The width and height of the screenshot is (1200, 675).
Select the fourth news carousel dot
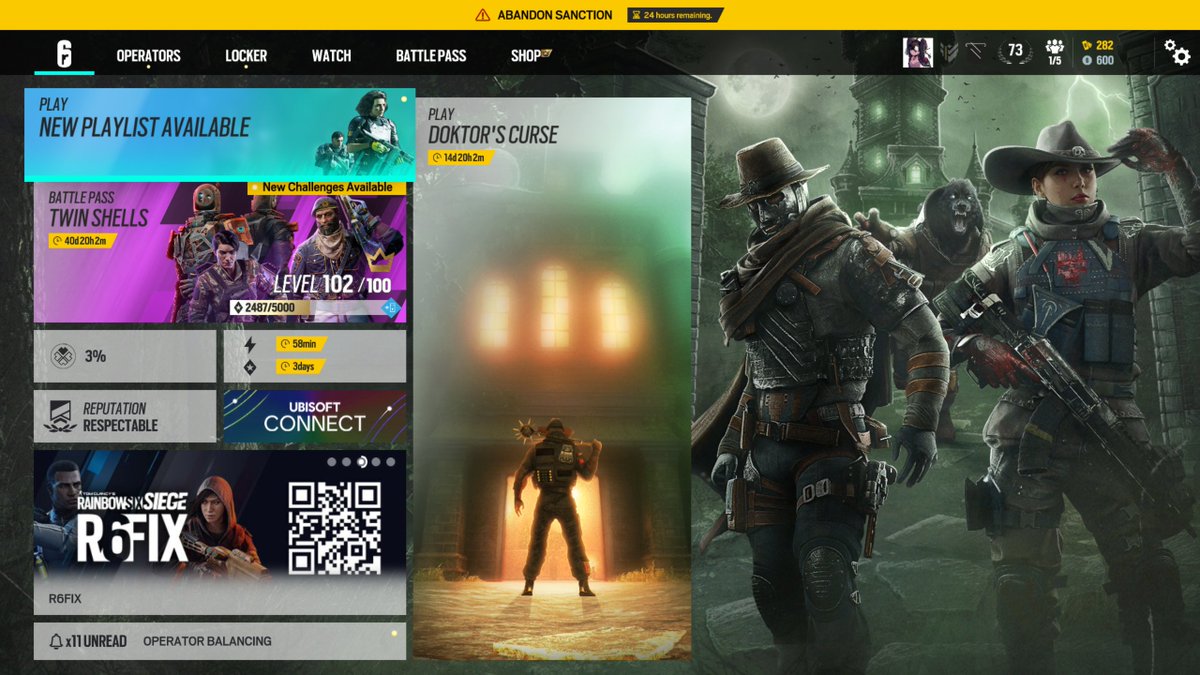pyautogui.click(x=378, y=462)
